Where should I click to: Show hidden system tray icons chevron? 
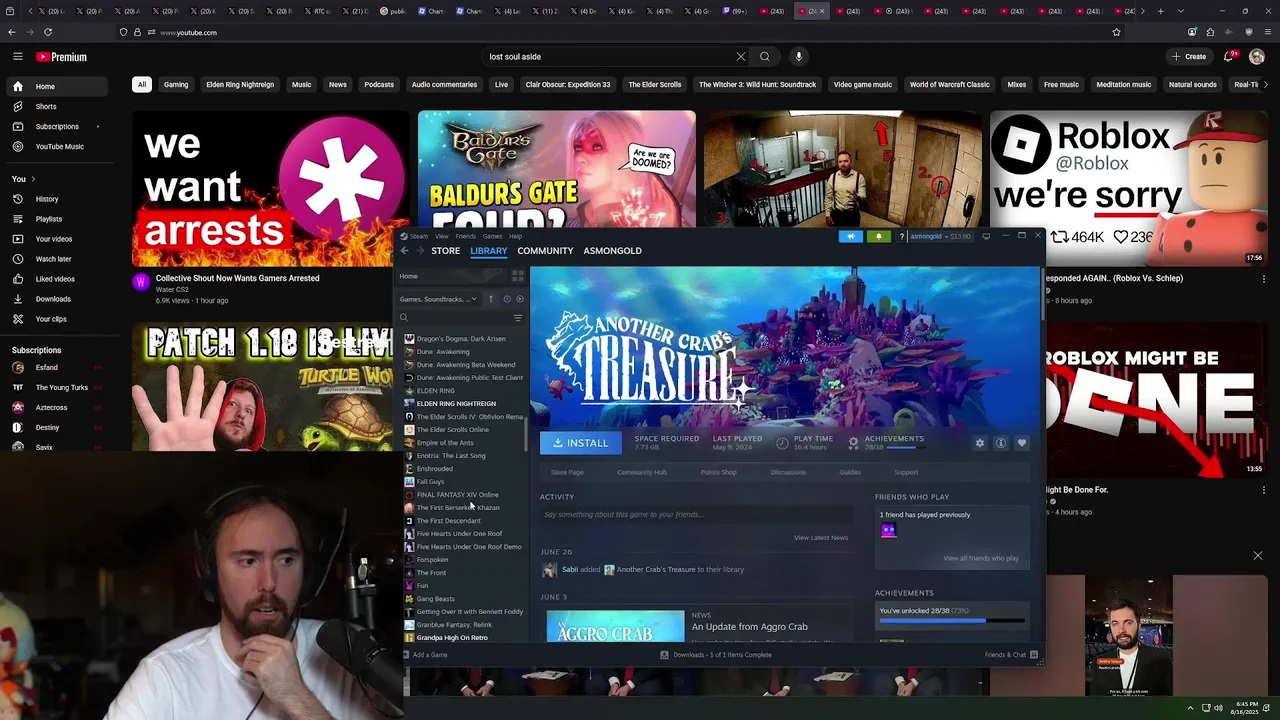pyautogui.click(x=1190, y=708)
